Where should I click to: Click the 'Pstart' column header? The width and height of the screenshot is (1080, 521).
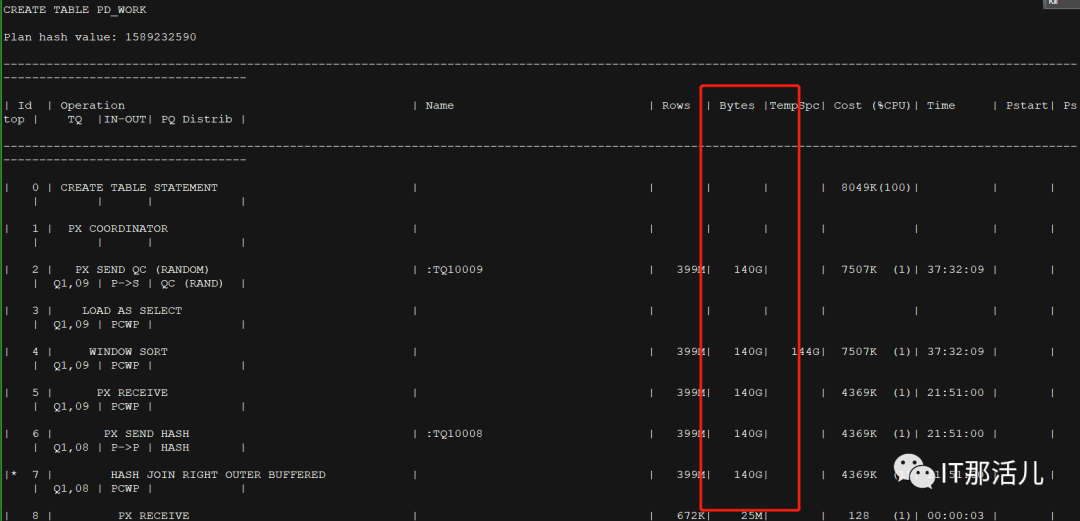(x=1027, y=105)
